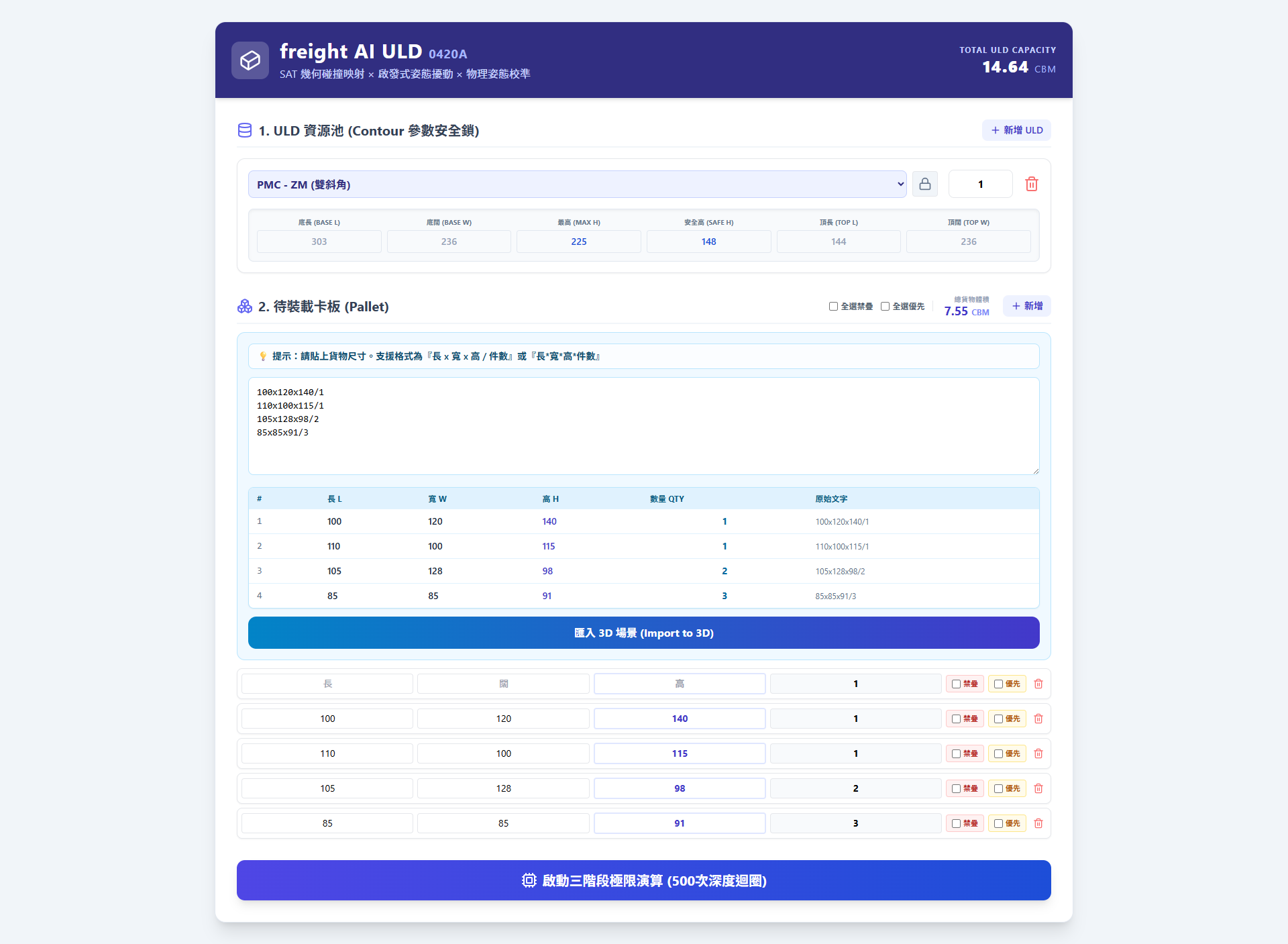
Task: Click the 14.64 CBM total ULD capacity value
Action: 1019,67
